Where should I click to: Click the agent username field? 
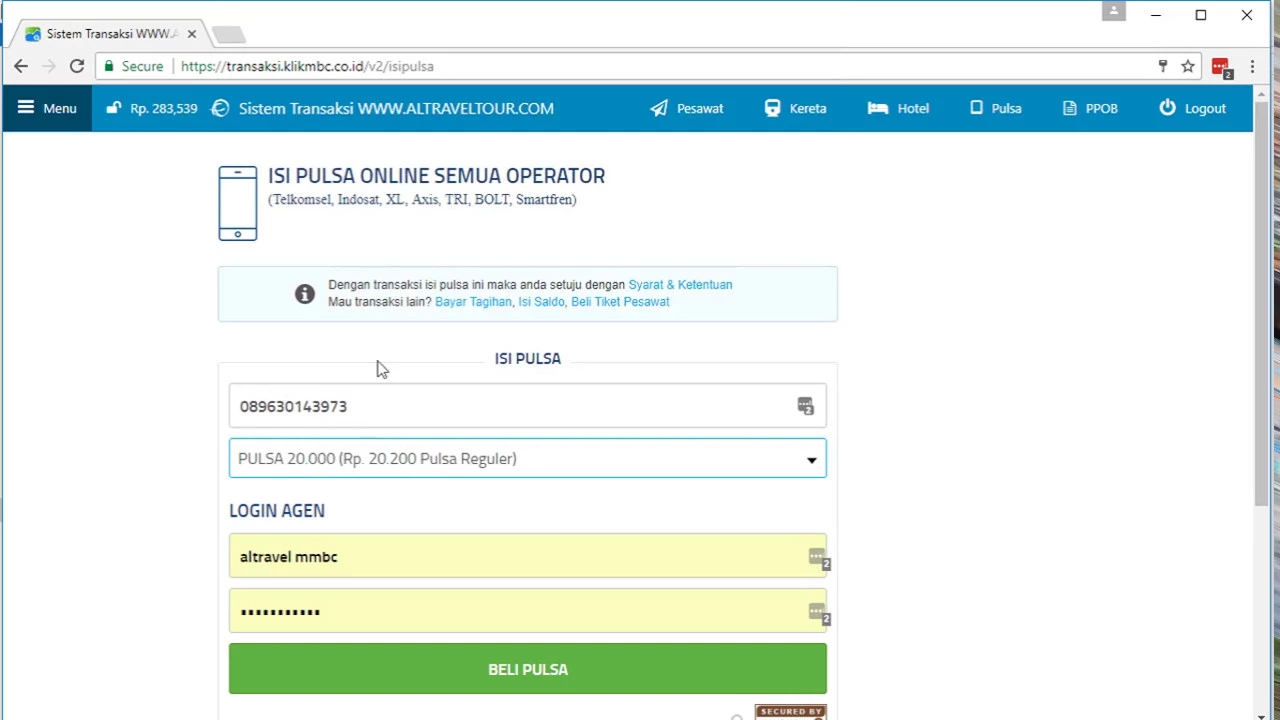point(528,556)
